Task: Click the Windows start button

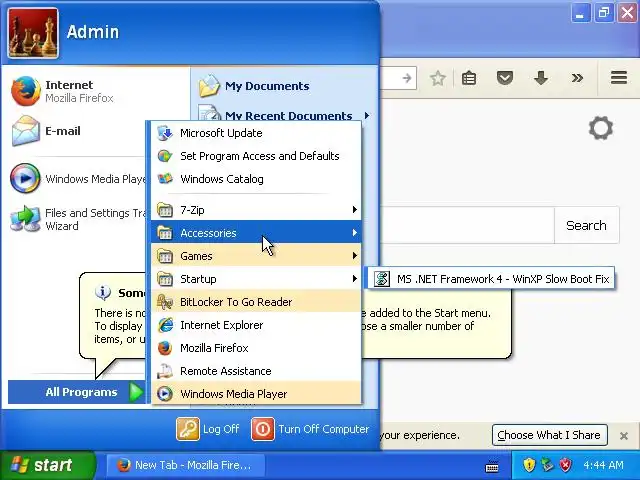Action: (47, 465)
